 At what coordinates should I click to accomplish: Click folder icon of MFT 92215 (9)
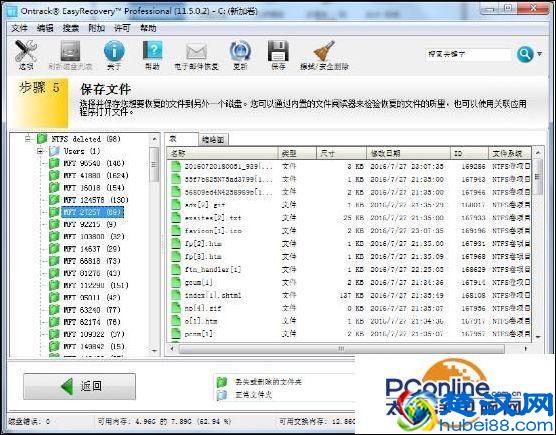click(x=54, y=224)
